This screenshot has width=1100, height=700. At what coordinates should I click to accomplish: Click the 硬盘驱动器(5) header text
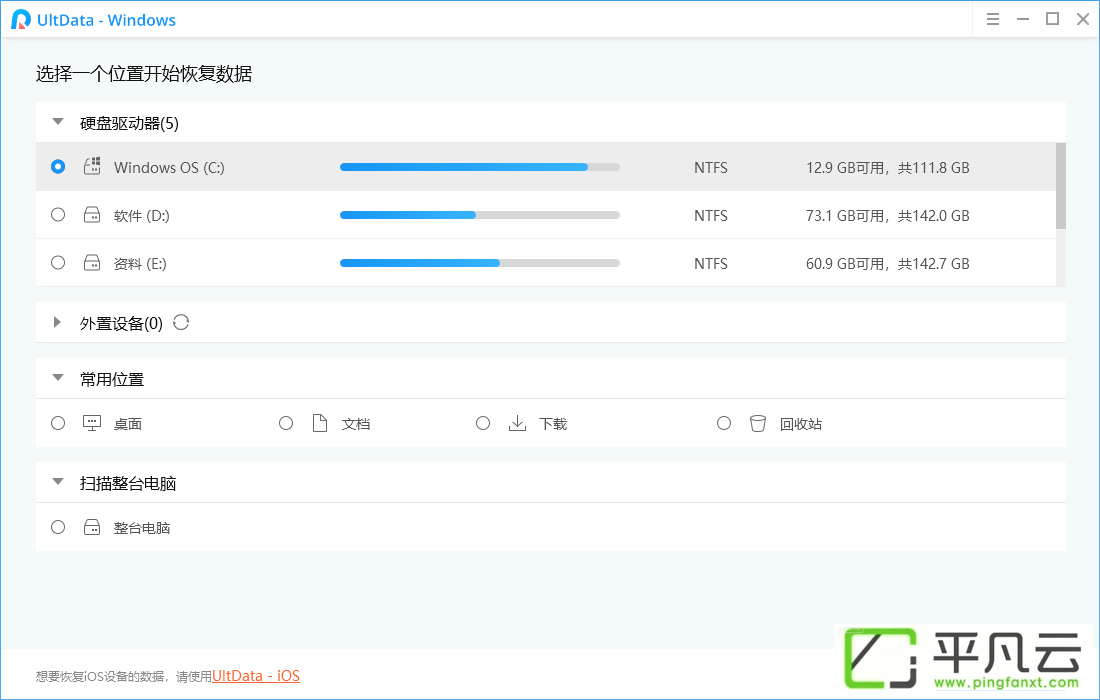click(x=129, y=123)
